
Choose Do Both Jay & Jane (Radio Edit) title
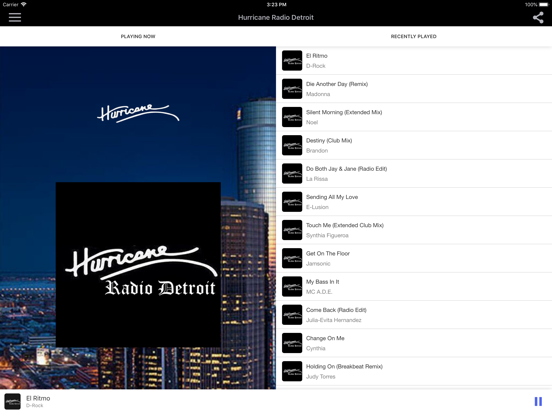[346, 169]
